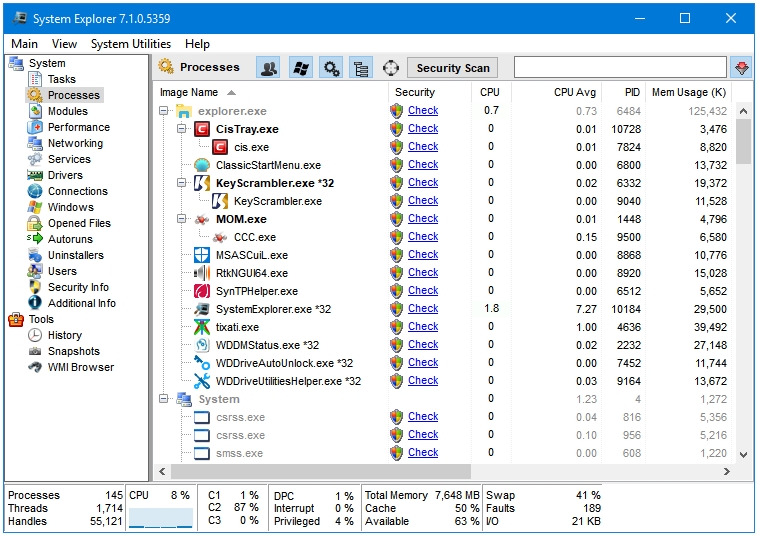The width and height of the screenshot is (758, 536).
Task: Toggle the show all users' processes button
Action: click(268, 68)
